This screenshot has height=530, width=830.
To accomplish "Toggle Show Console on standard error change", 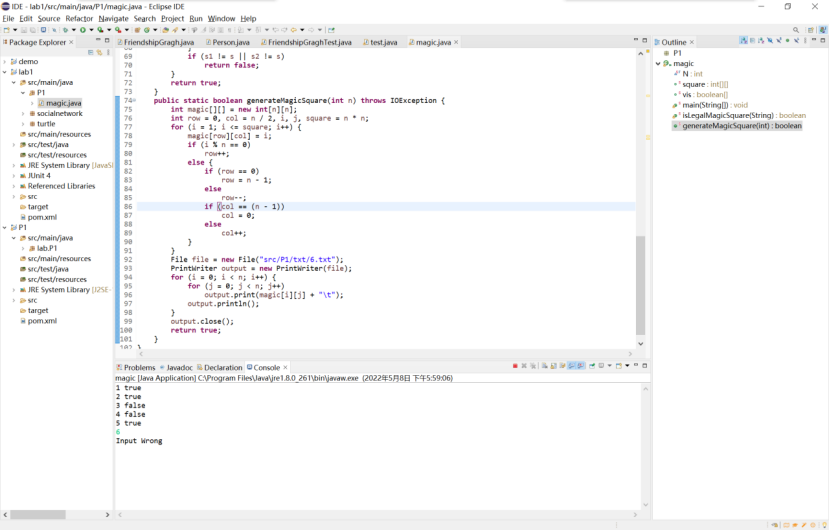I will coord(581,366).
